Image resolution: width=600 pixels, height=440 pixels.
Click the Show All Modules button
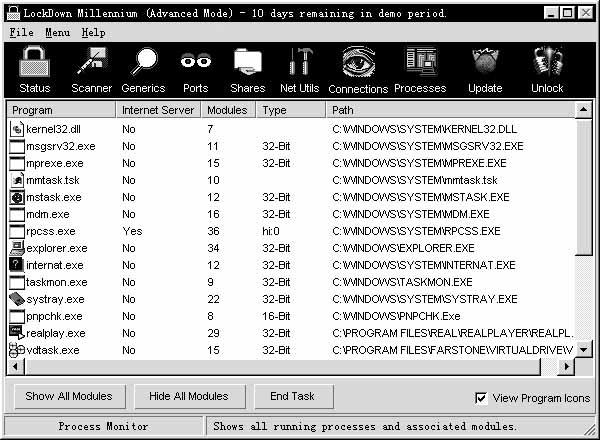click(69, 396)
